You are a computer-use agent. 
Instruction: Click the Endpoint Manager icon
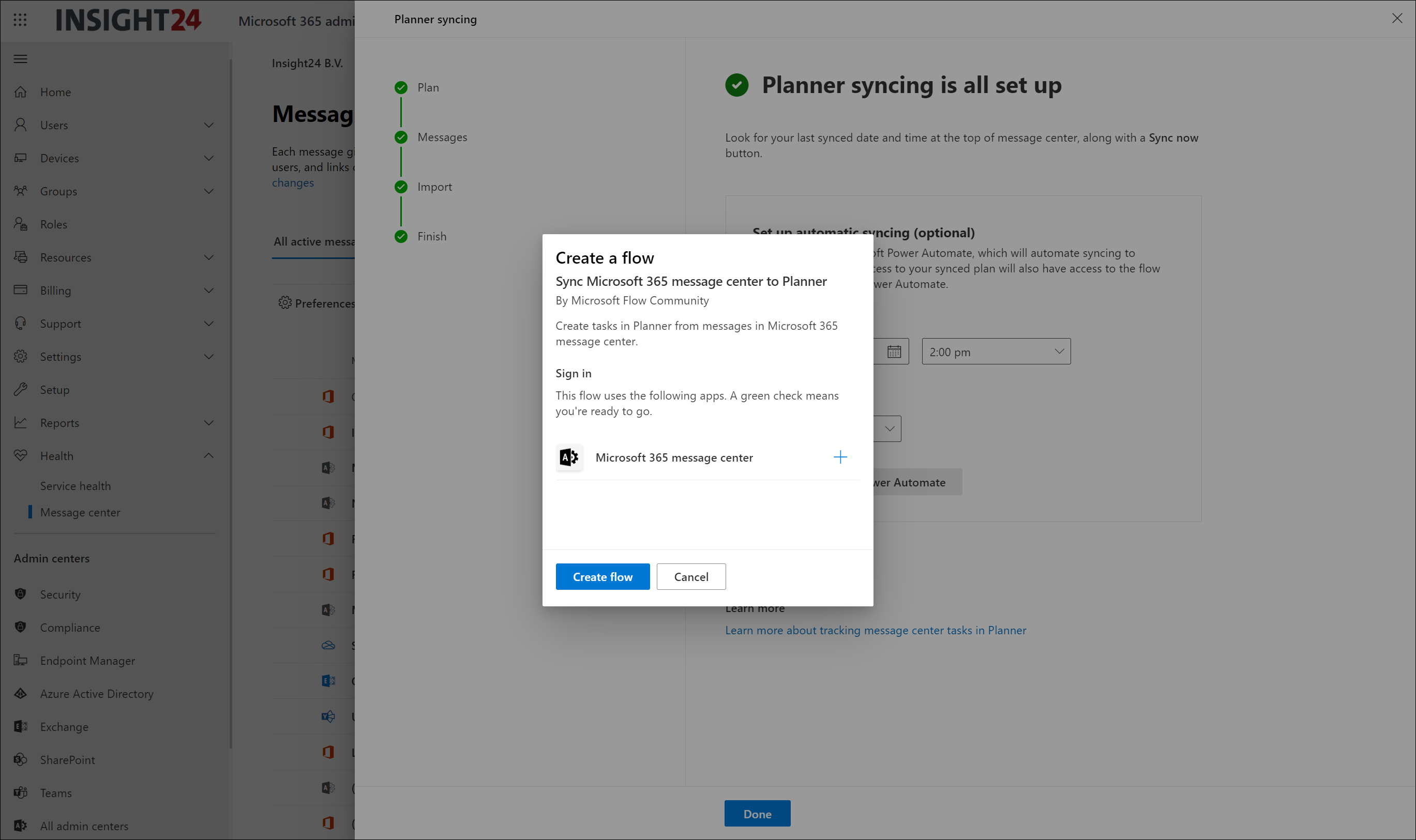click(20, 660)
